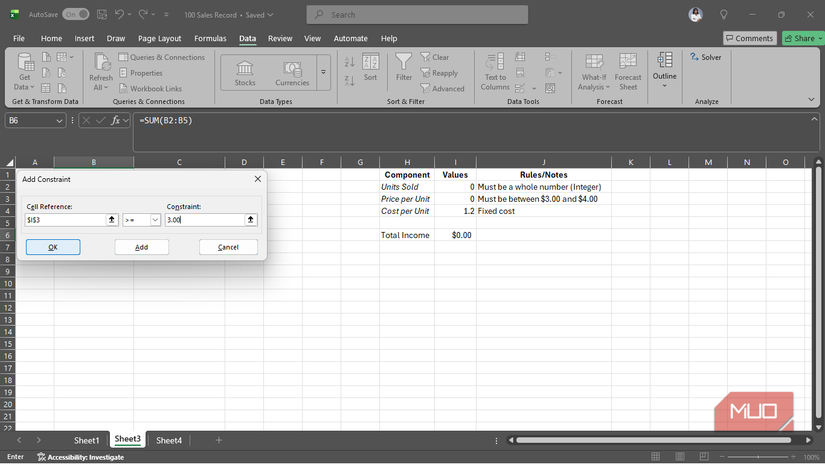This screenshot has width=825, height=464.
Task: Switch to Sheet4 tab
Action: (169, 440)
